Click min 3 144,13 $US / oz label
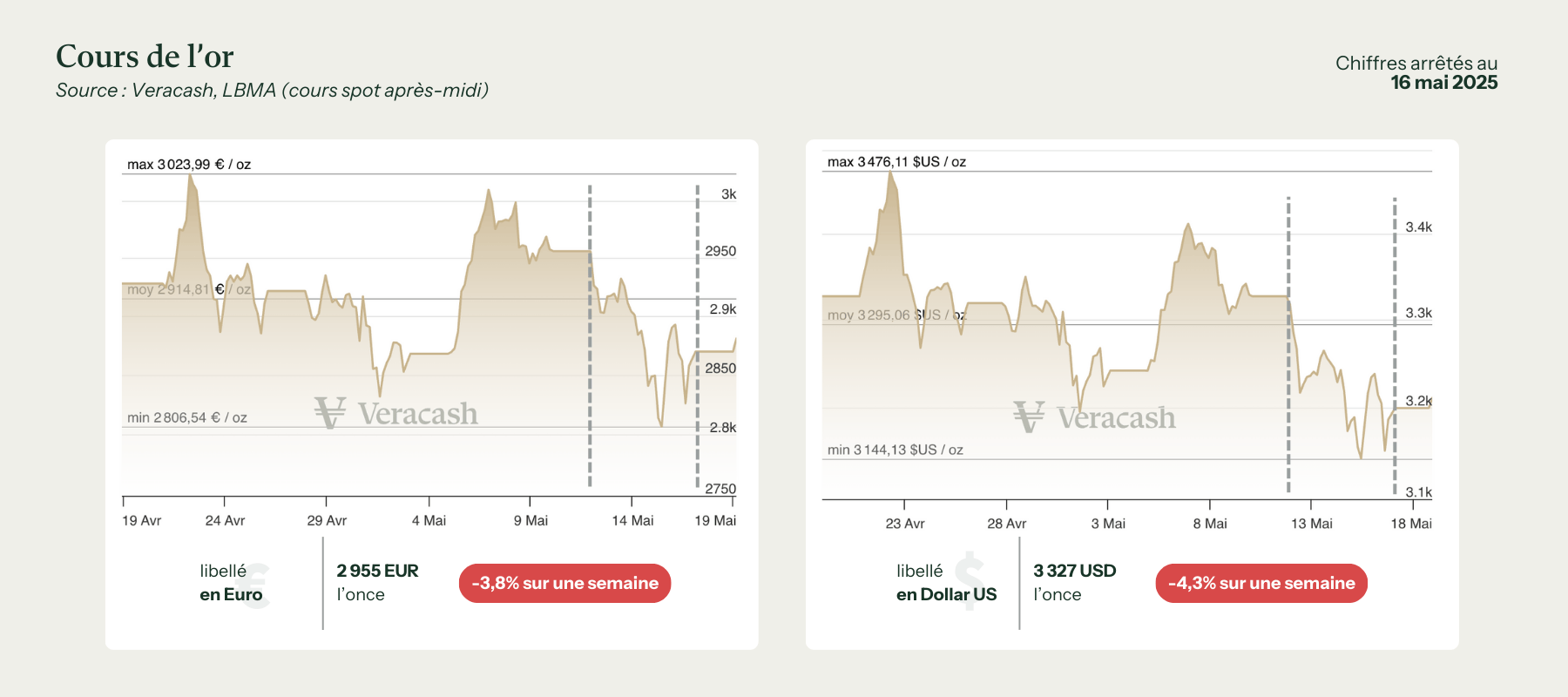Image resolution: width=1568 pixels, height=697 pixels. [x=895, y=450]
